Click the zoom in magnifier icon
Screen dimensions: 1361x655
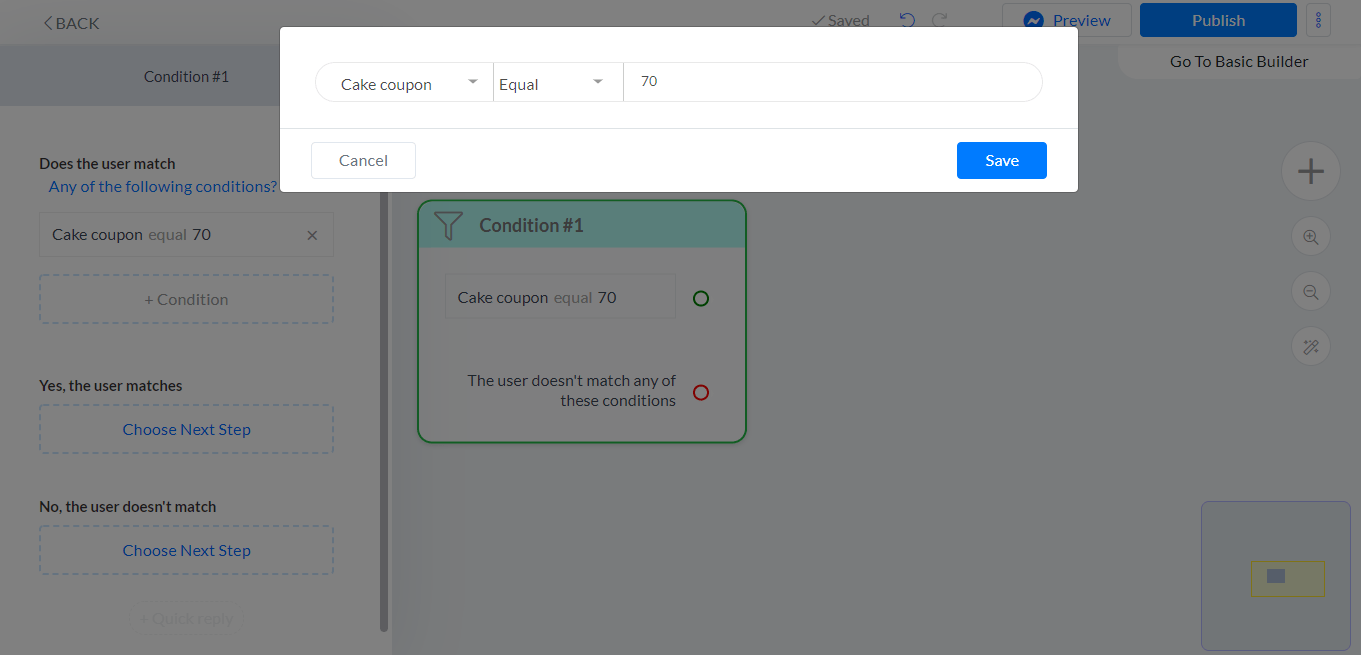pyautogui.click(x=1310, y=236)
